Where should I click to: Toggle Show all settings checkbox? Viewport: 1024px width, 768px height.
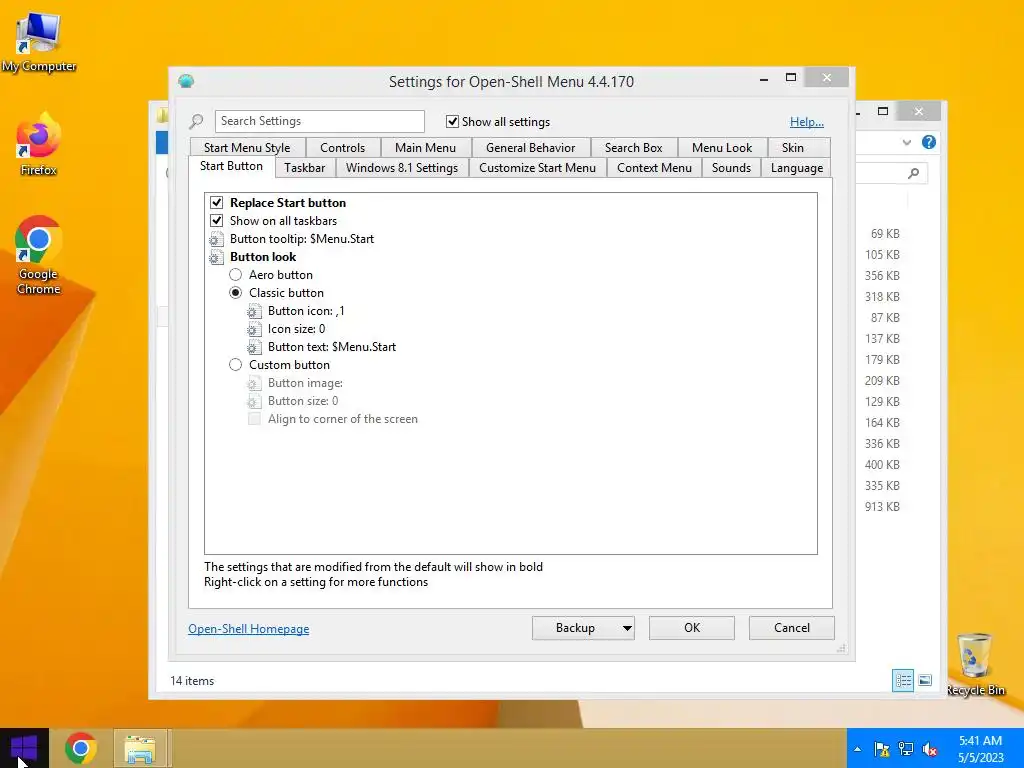pos(452,121)
